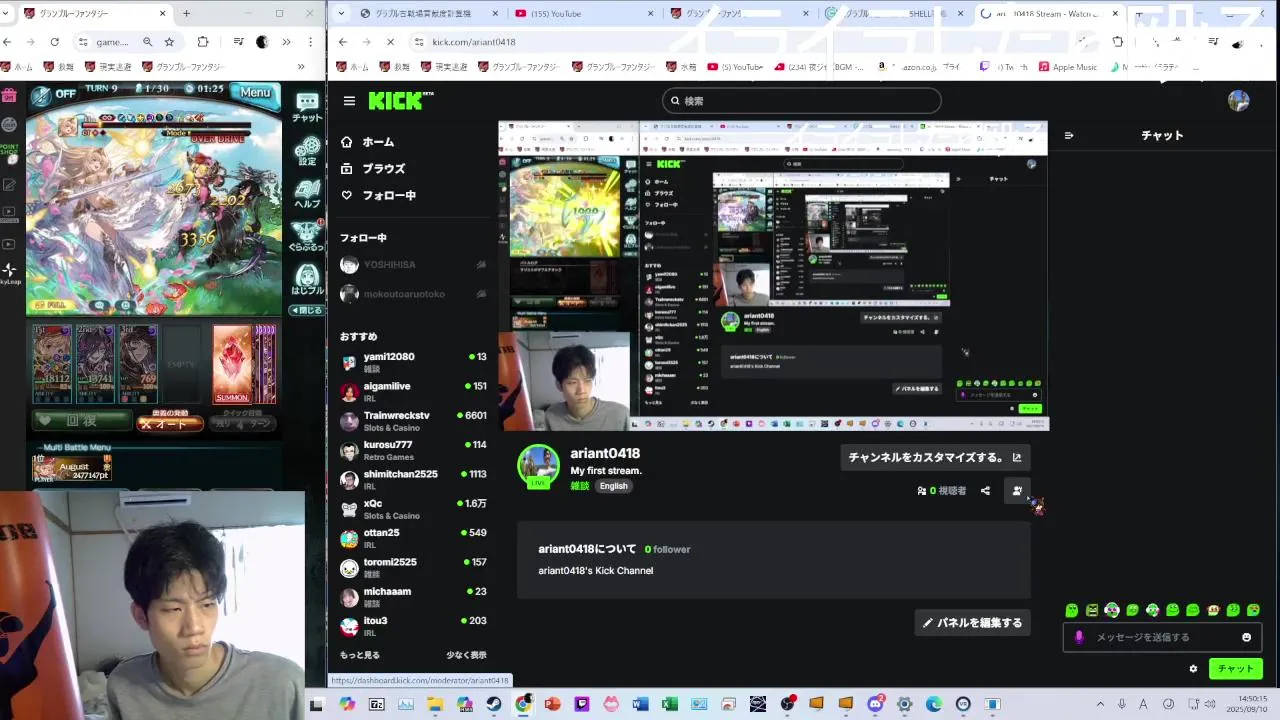The image size is (1280, 720).
Task: Open recommended channel itou3
Action: (x=412, y=626)
